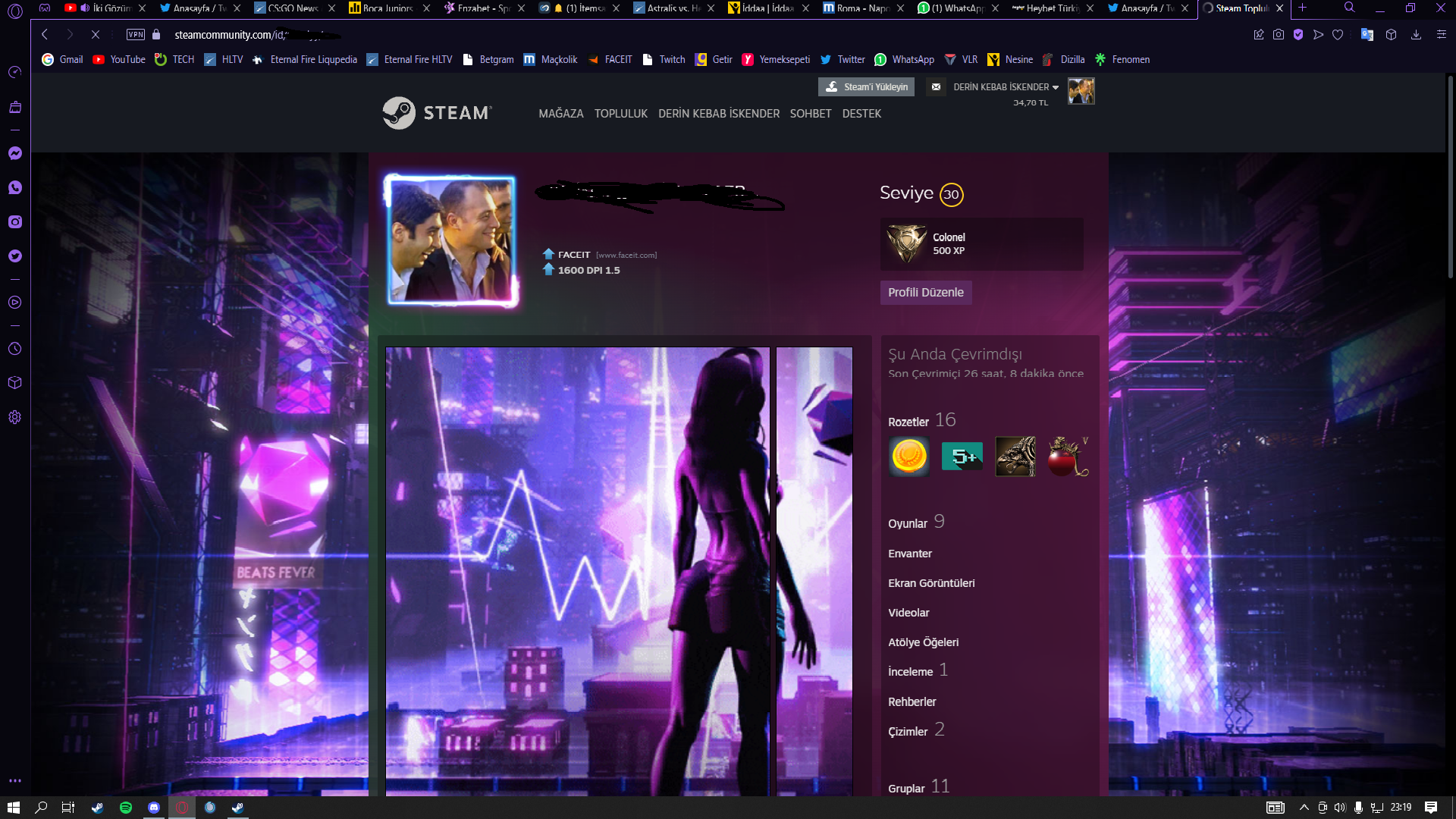Open sidebar extensions cube icon
The height and width of the screenshot is (819, 1456).
(14, 383)
